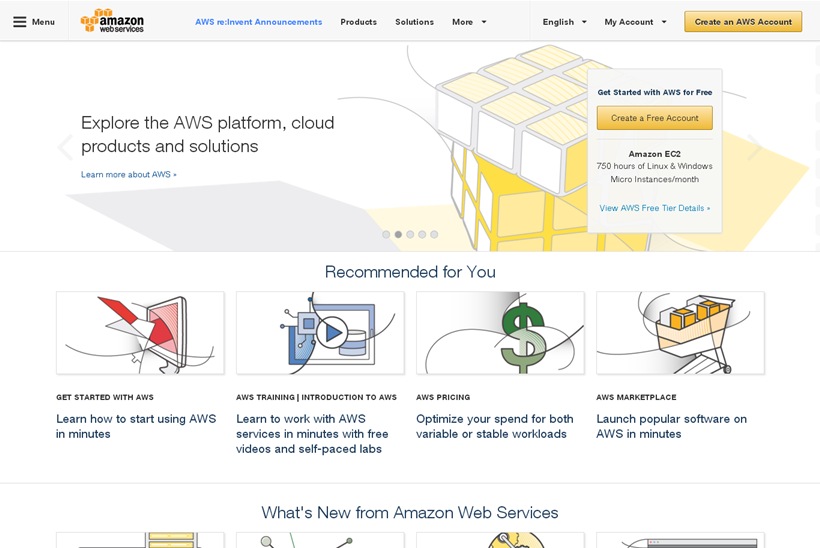Follow the Learn more about AWS link
Screen dimensions: 820x548
129,174
